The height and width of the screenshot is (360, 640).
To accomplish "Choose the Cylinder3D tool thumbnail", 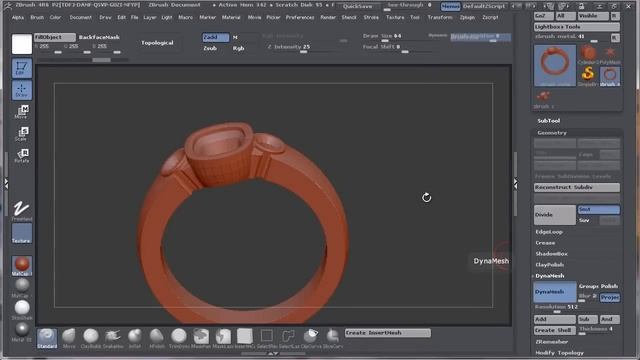I will [x=588, y=55].
